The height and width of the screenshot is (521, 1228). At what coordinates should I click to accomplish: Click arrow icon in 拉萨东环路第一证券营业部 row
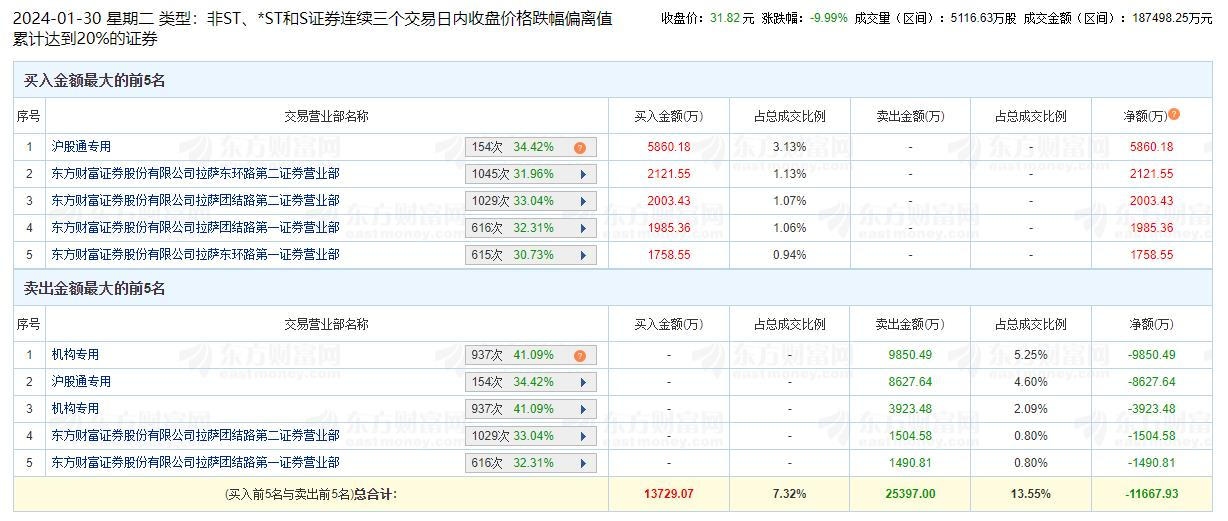click(583, 255)
